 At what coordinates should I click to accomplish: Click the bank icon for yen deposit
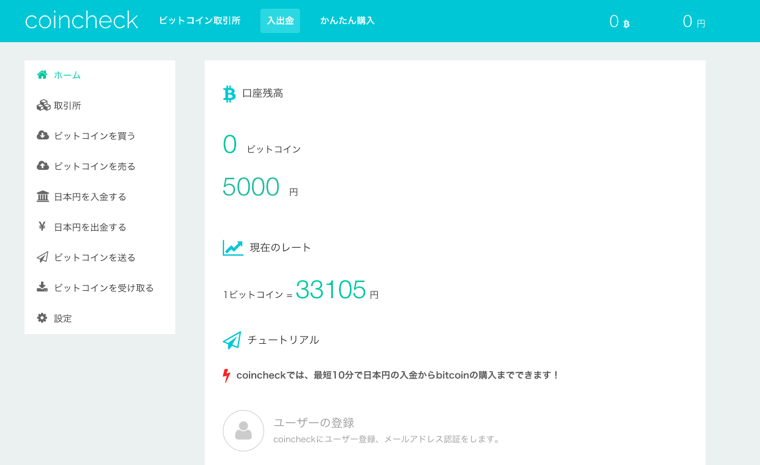pos(43,196)
